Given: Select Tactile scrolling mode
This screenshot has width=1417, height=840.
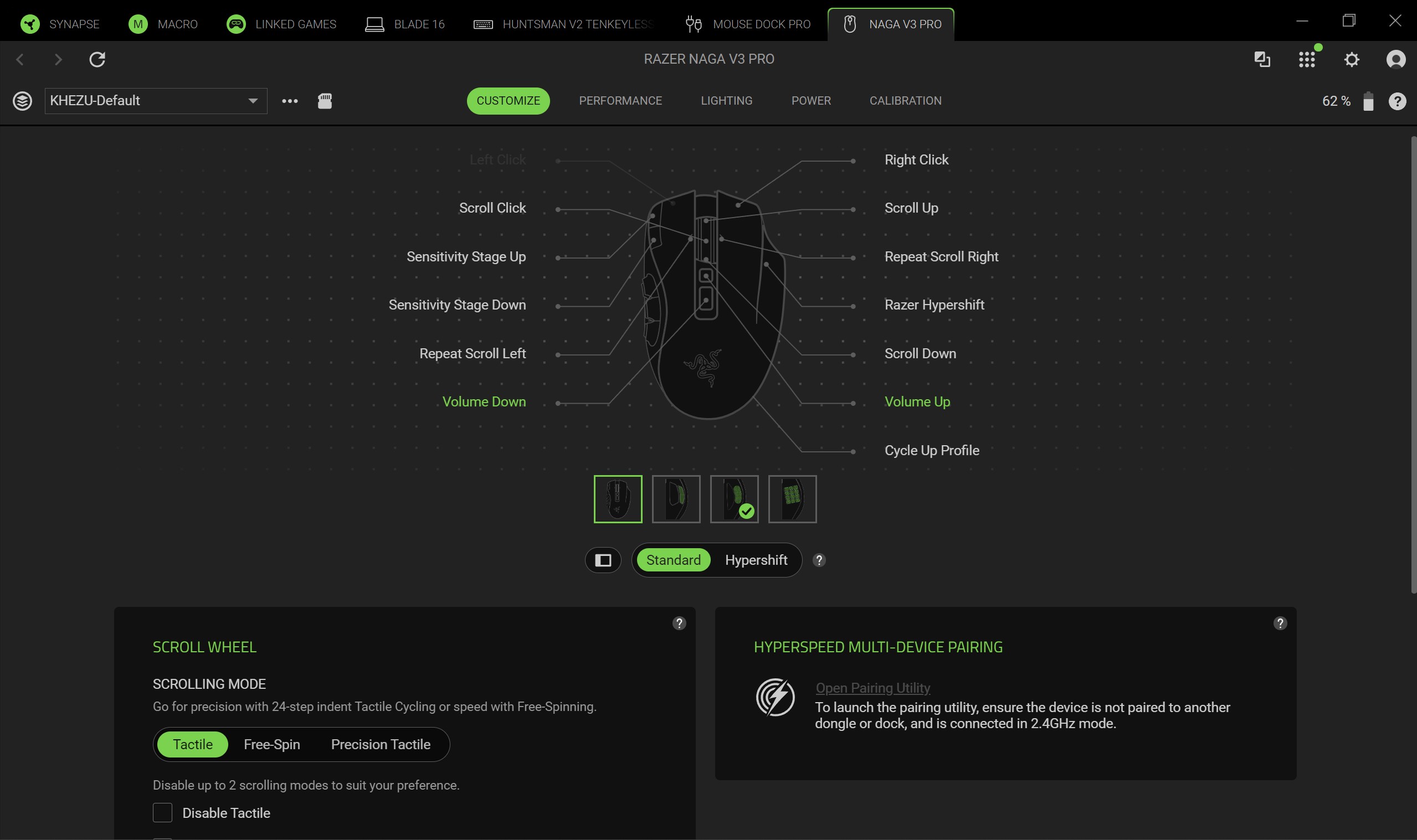Looking at the screenshot, I should pyautogui.click(x=192, y=744).
